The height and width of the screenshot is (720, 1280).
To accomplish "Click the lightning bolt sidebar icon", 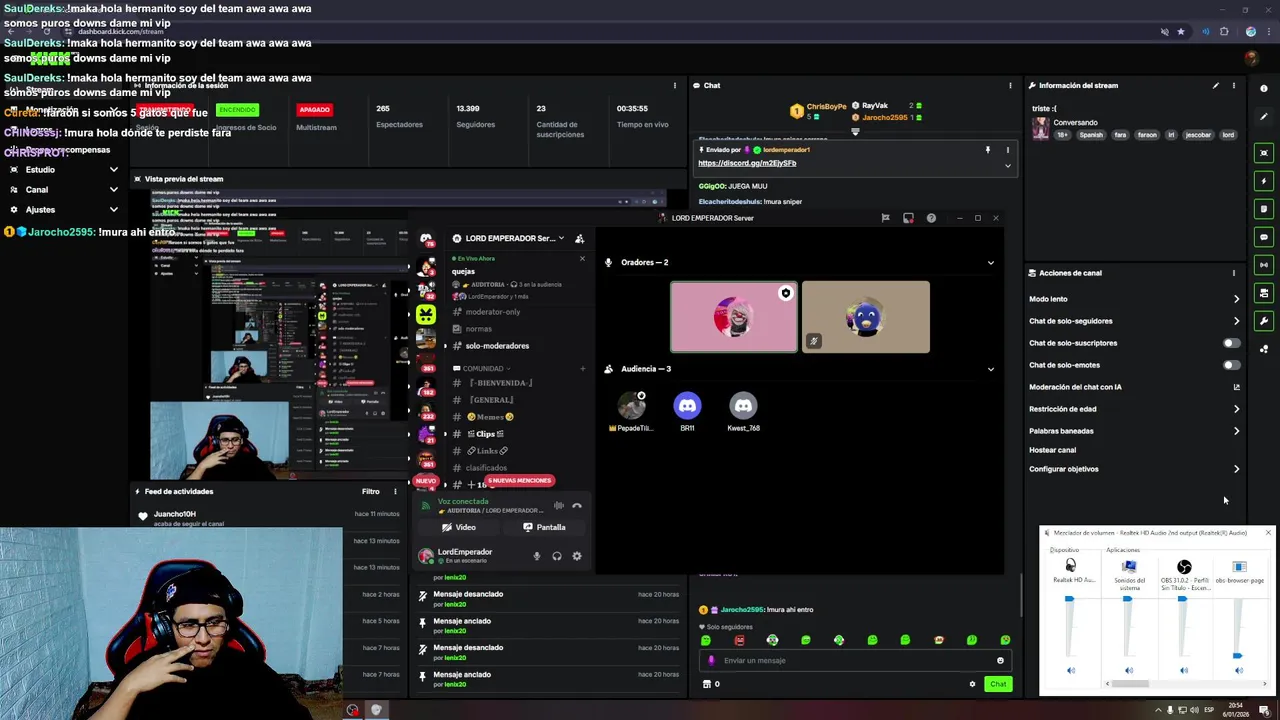I will pyautogui.click(x=1264, y=181).
